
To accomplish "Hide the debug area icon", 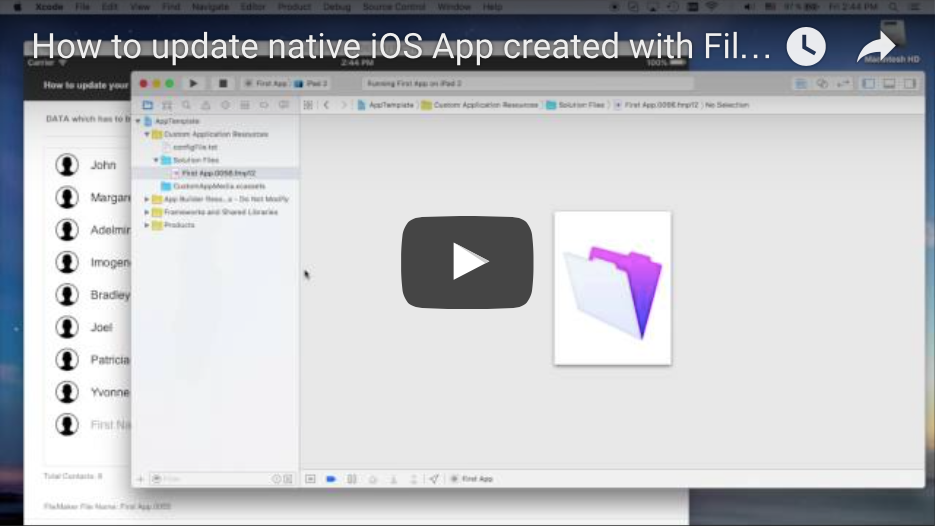I will click(x=310, y=479).
